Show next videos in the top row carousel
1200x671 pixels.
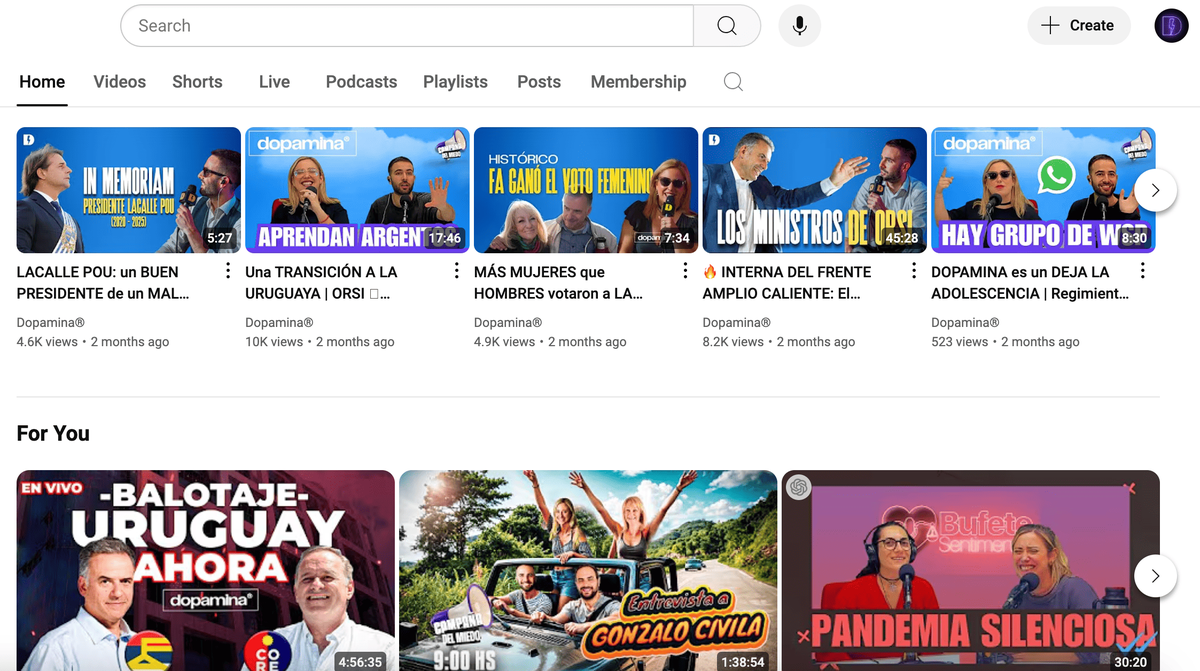[x=1155, y=190]
